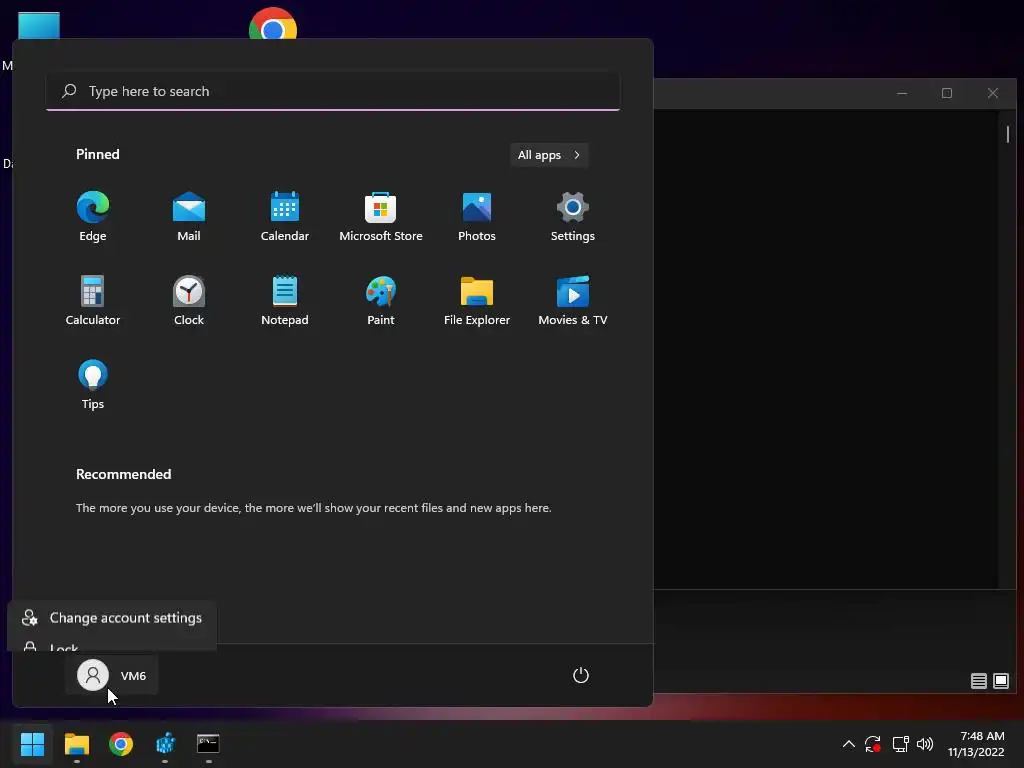Open the Edge browser from pinned apps
The height and width of the screenshot is (768, 1024).
93,217
